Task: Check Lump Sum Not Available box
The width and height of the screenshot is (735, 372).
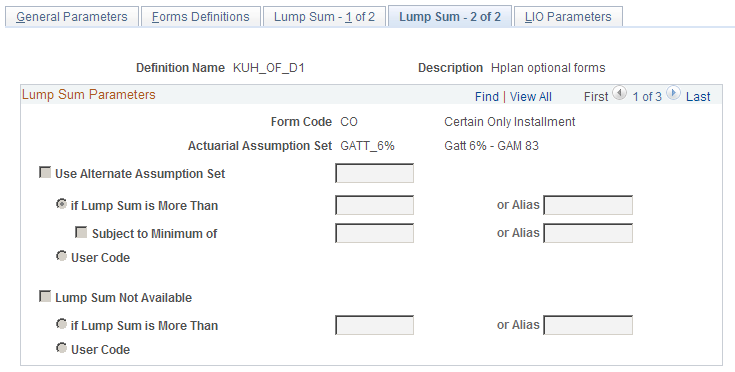Action: 45,297
